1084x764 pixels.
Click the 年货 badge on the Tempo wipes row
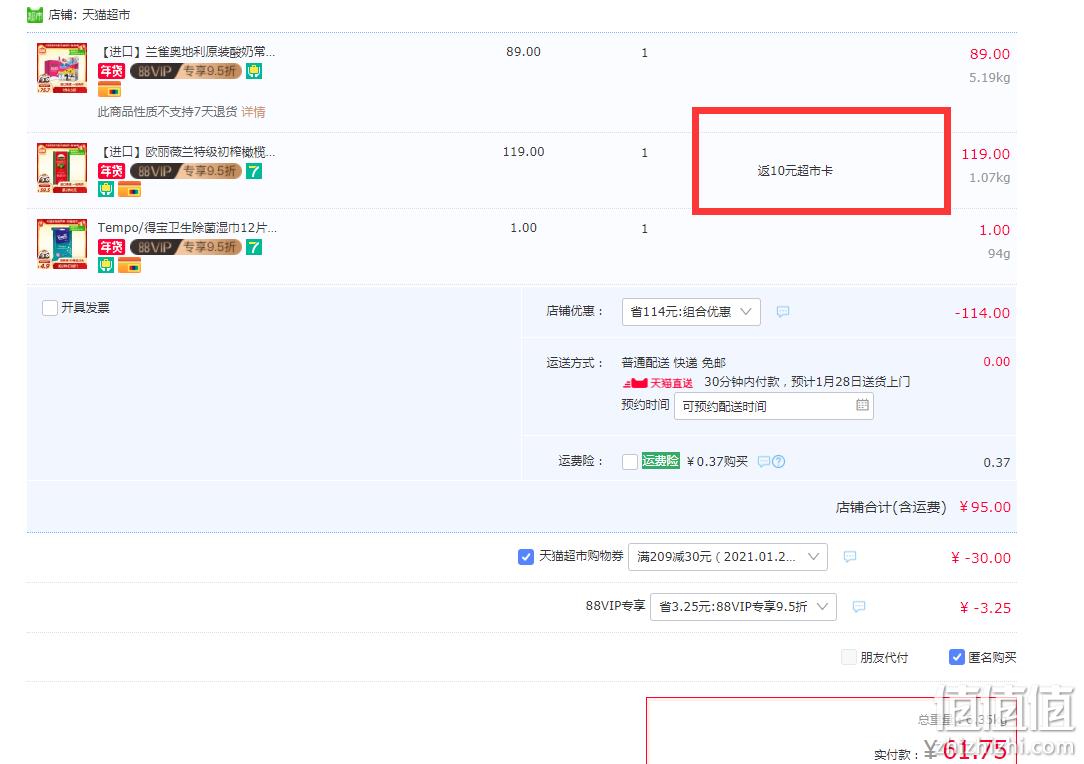(x=111, y=247)
